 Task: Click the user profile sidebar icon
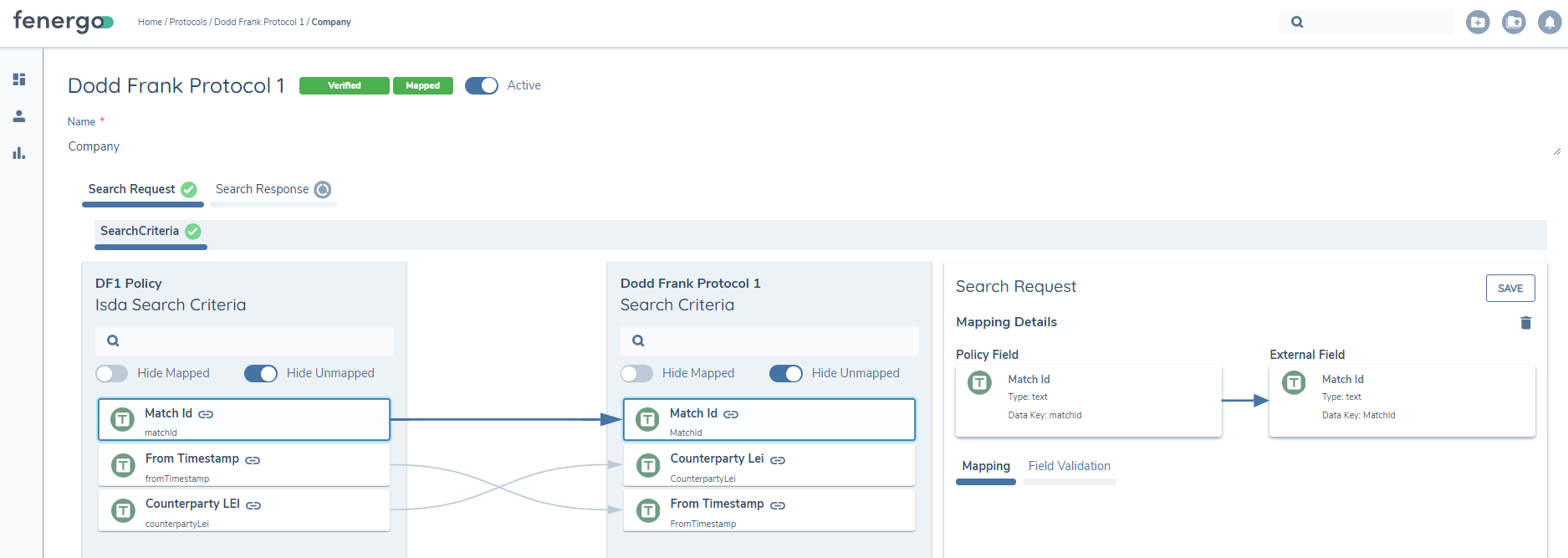tap(19, 116)
